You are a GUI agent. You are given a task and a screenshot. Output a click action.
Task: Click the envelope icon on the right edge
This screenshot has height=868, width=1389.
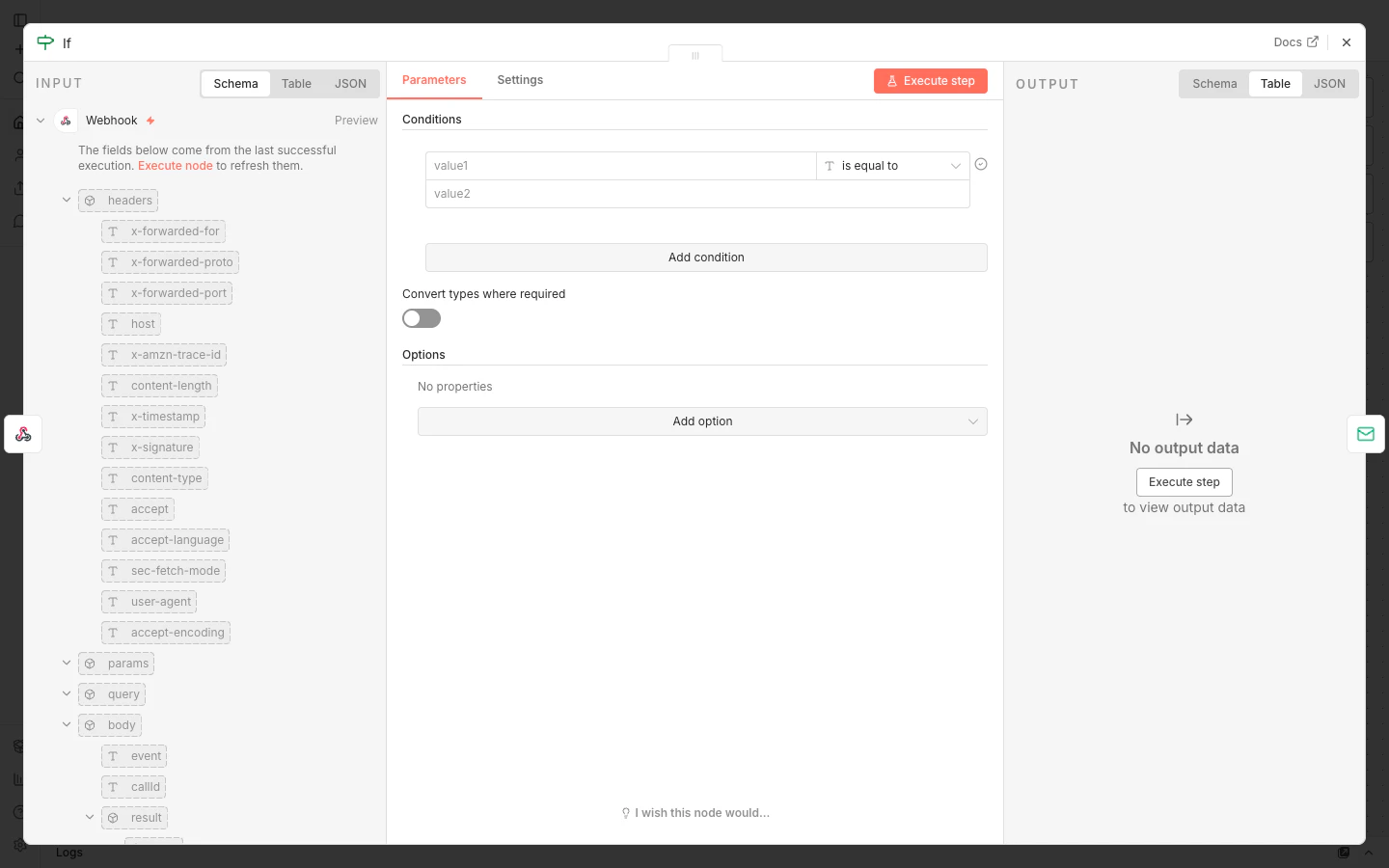pos(1366,434)
